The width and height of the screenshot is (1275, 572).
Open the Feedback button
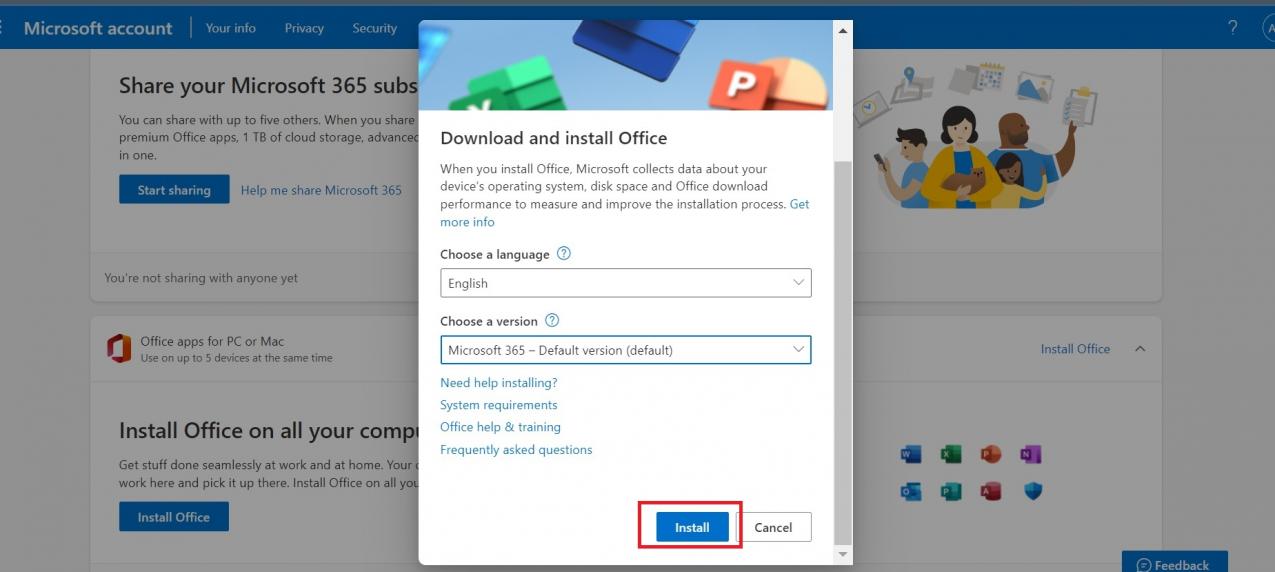pyautogui.click(x=1174, y=564)
